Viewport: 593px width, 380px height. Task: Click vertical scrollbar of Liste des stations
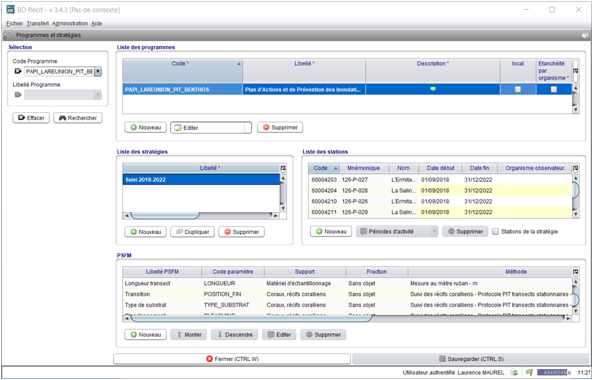[576, 190]
